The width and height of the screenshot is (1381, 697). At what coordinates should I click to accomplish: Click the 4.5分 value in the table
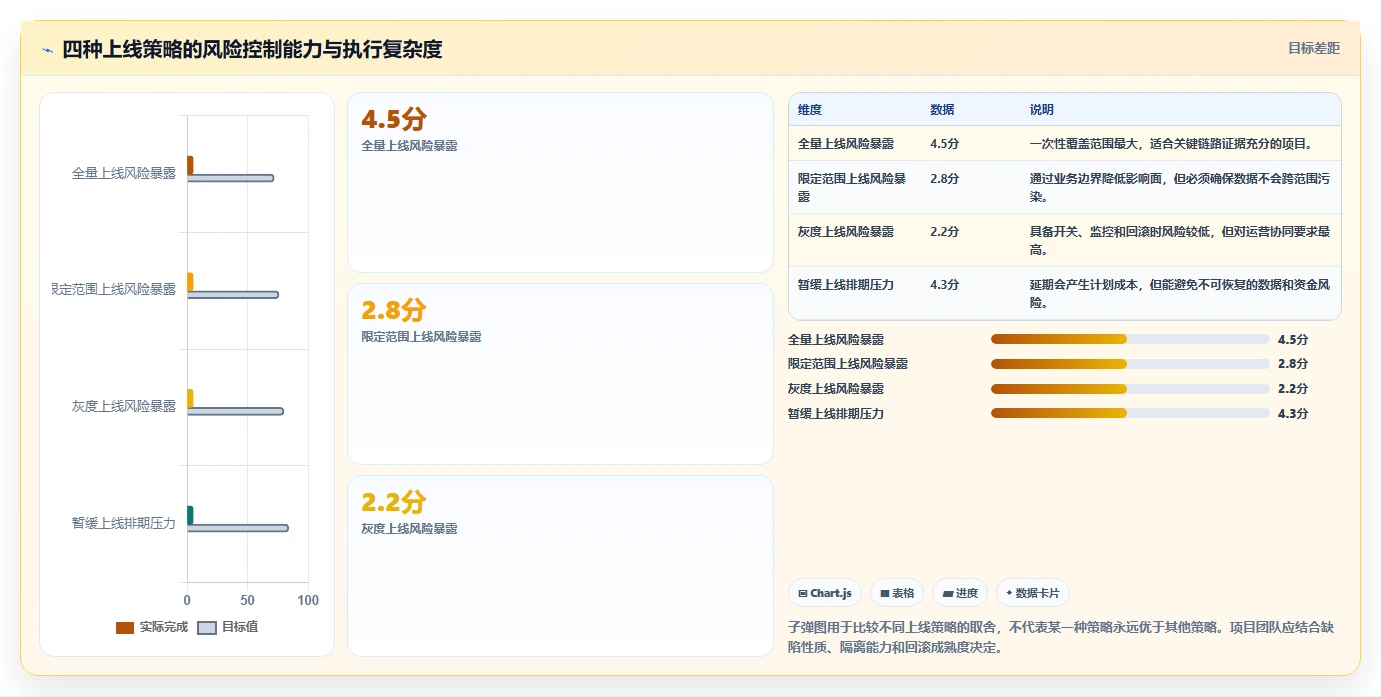(x=944, y=144)
